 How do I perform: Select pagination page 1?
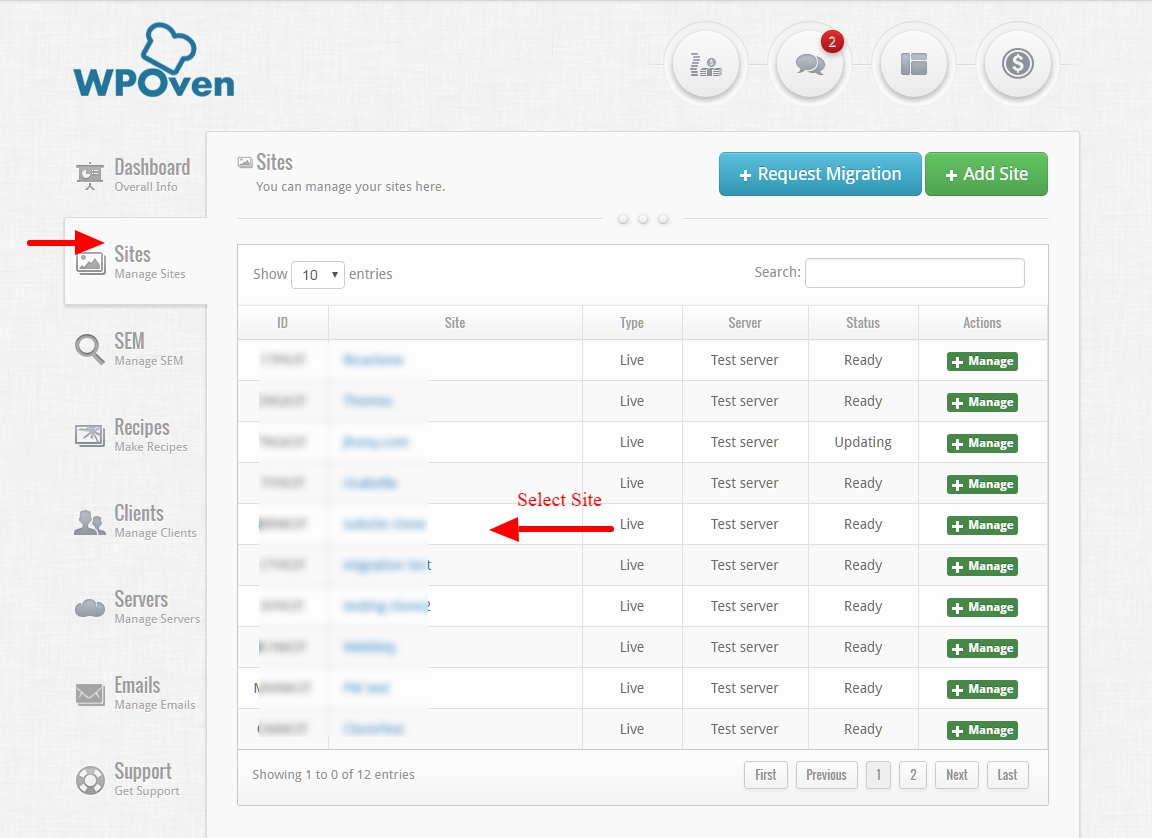[x=878, y=775]
